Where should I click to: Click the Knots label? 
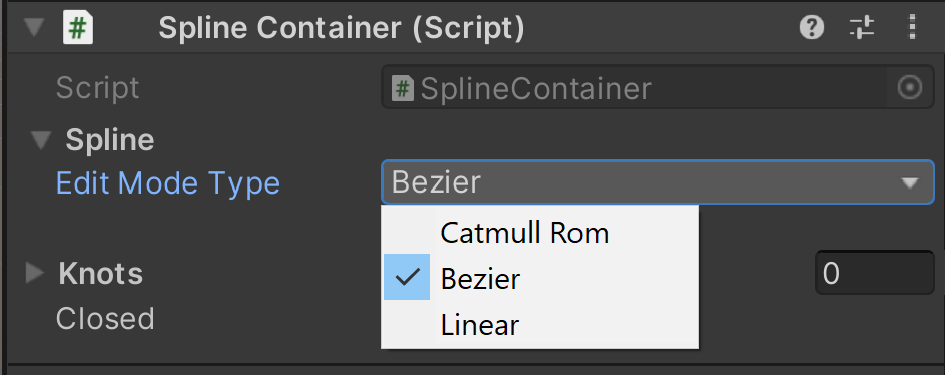(101, 274)
